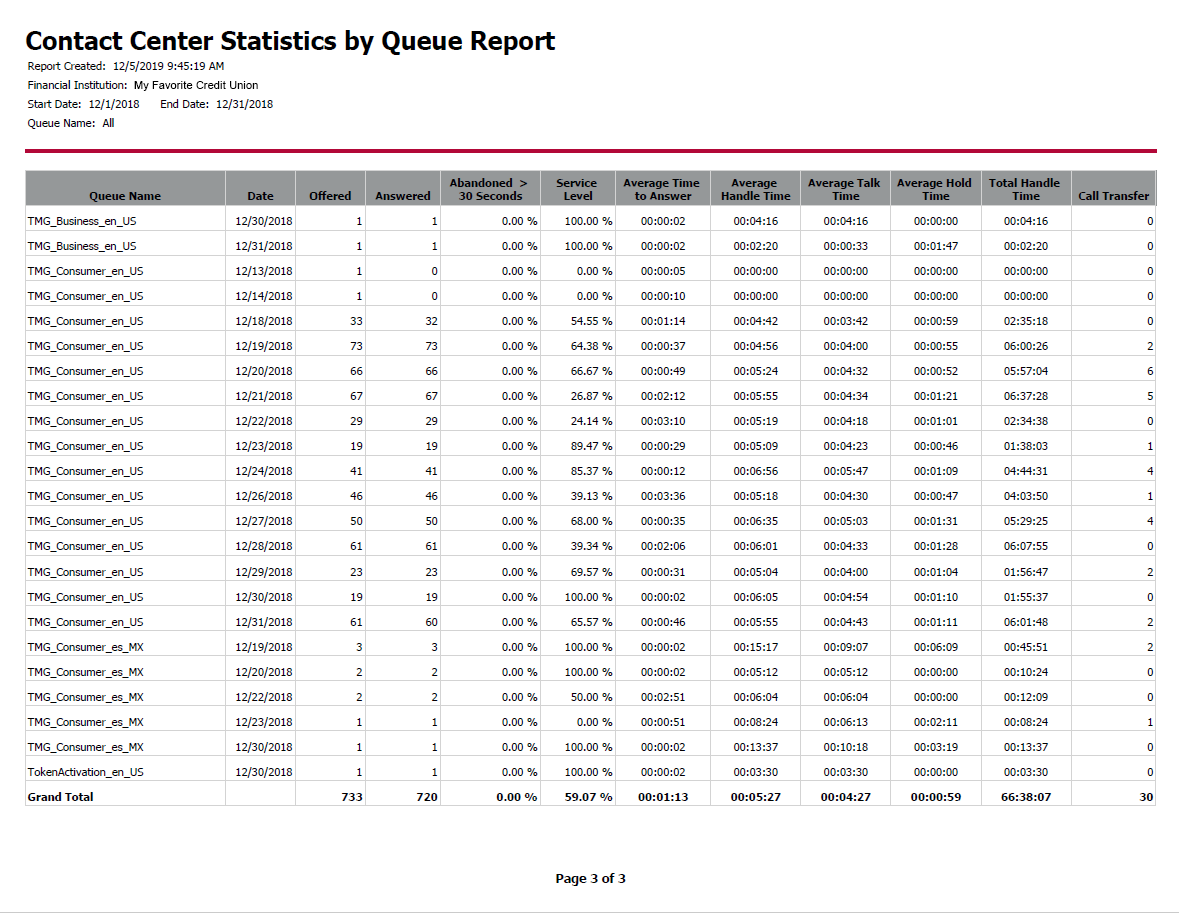Click the Grand Total answered value 720
Image resolution: width=1179 pixels, height=913 pixels.
click(x=426, y=797)
